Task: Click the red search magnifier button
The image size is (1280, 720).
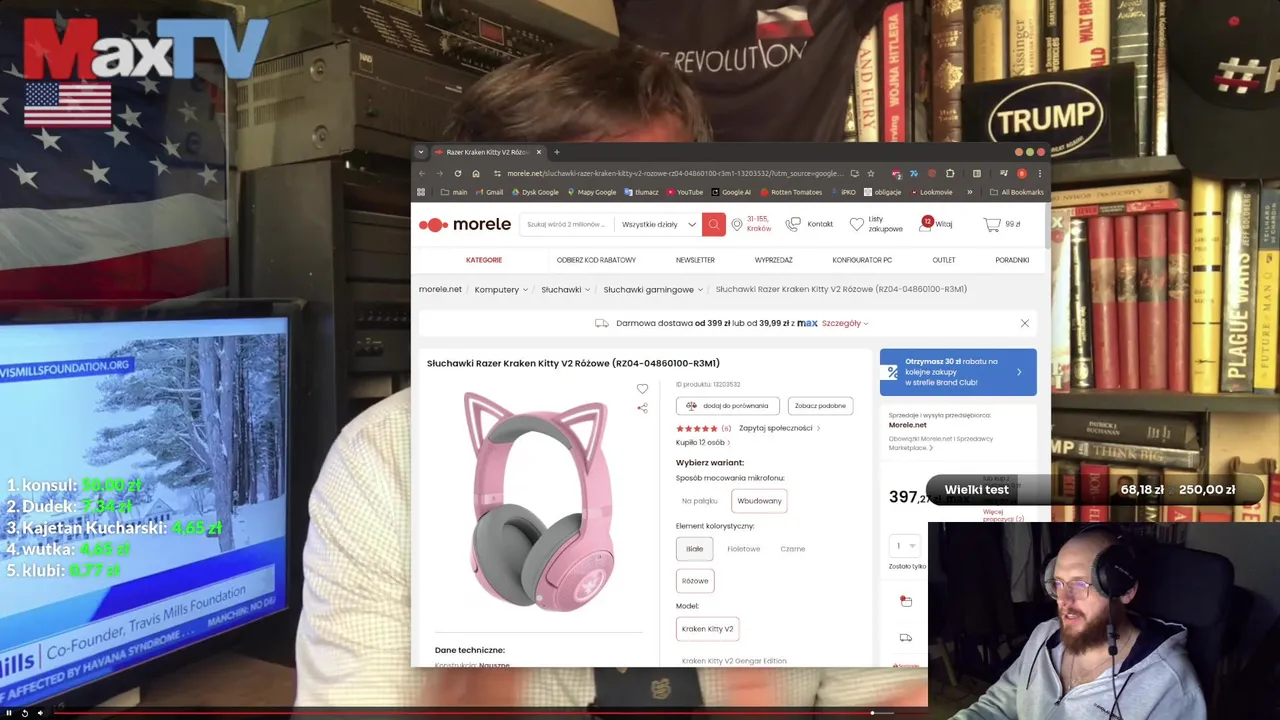Action: point(713,224)
